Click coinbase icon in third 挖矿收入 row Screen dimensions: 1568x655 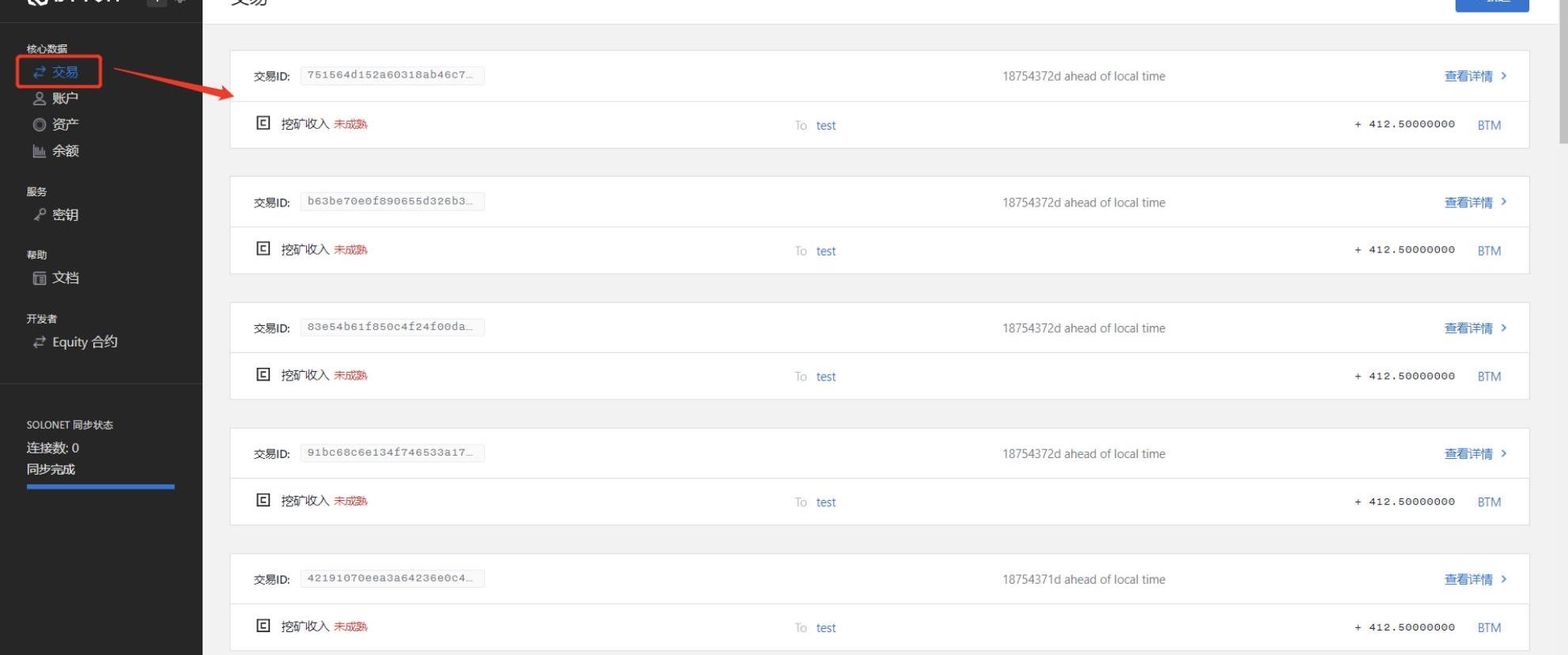[263, 374]
